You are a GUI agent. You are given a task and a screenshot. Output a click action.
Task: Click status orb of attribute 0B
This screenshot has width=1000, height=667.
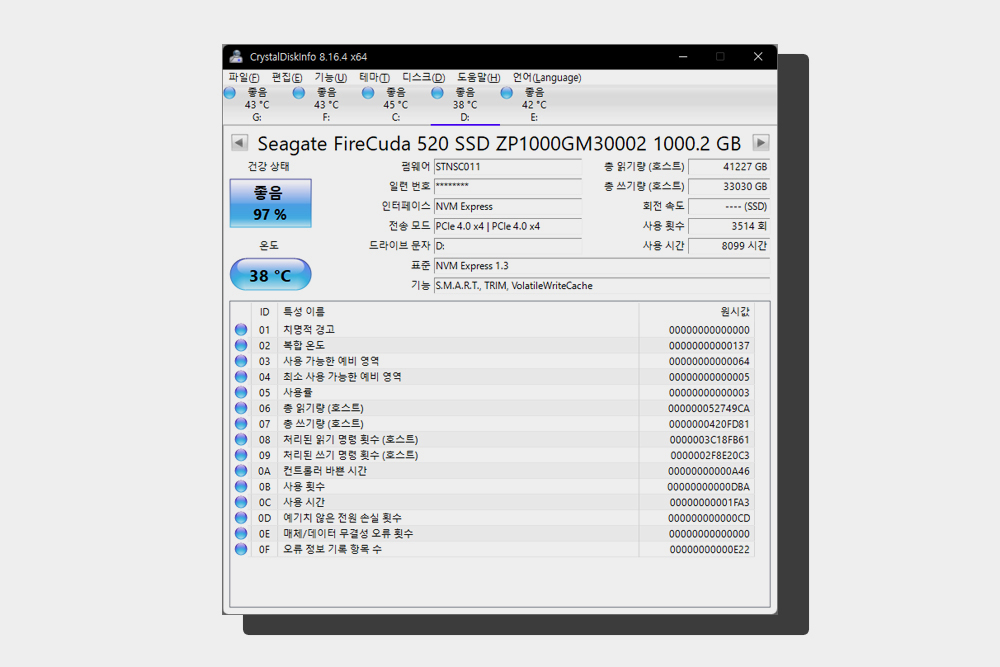pos(241,487)
